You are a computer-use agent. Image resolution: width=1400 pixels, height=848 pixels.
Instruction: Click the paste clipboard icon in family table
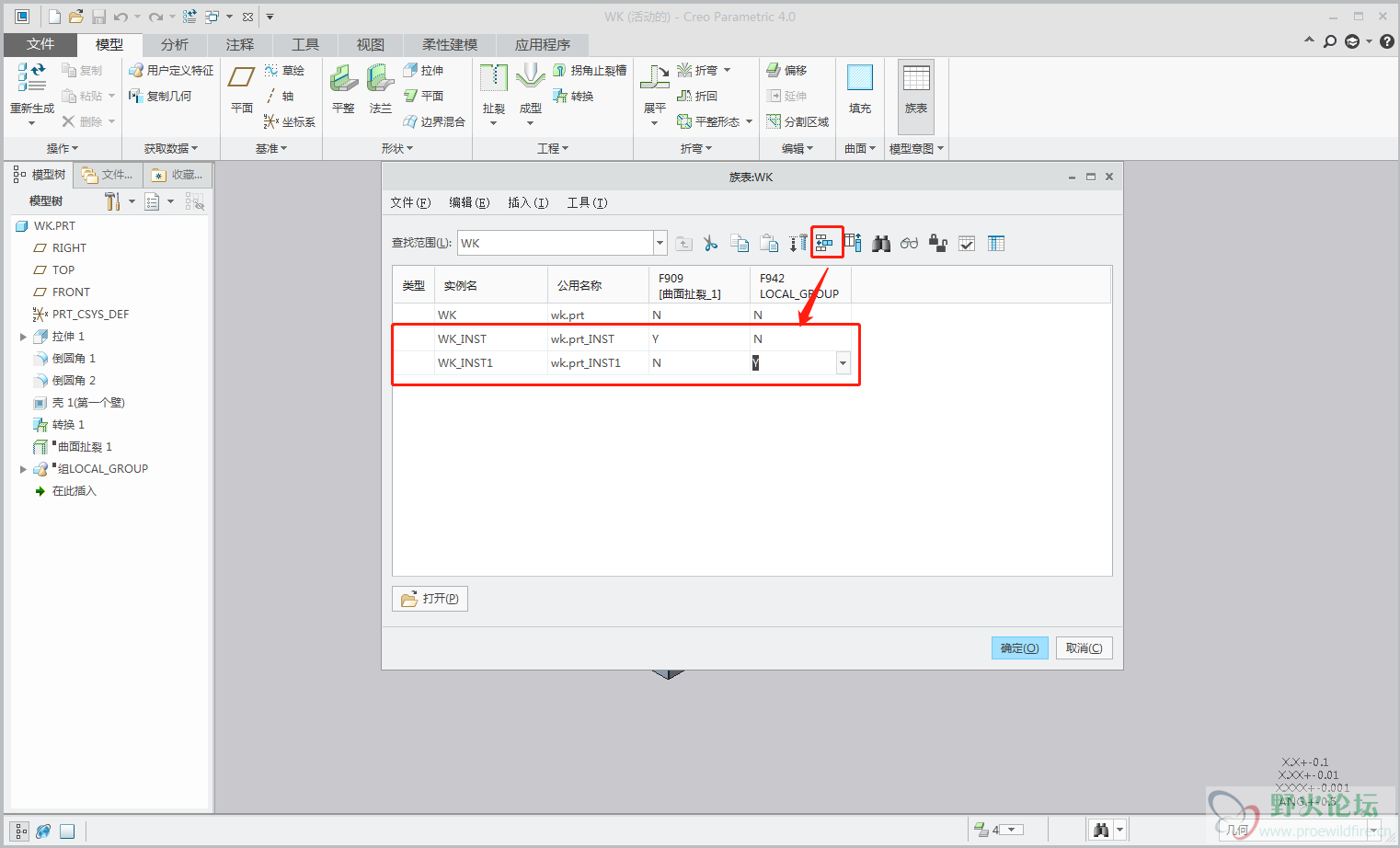pos(769,243)
